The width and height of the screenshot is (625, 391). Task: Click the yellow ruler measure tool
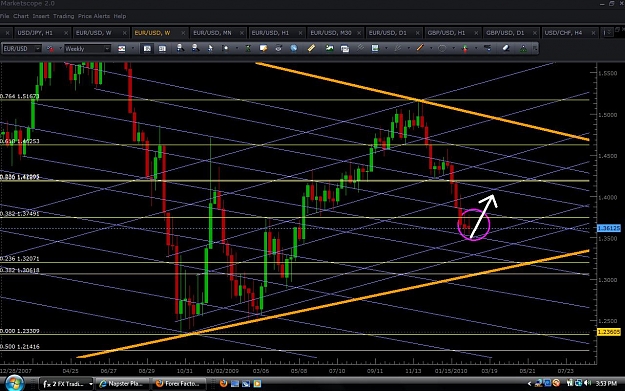(x=311, y=48)
